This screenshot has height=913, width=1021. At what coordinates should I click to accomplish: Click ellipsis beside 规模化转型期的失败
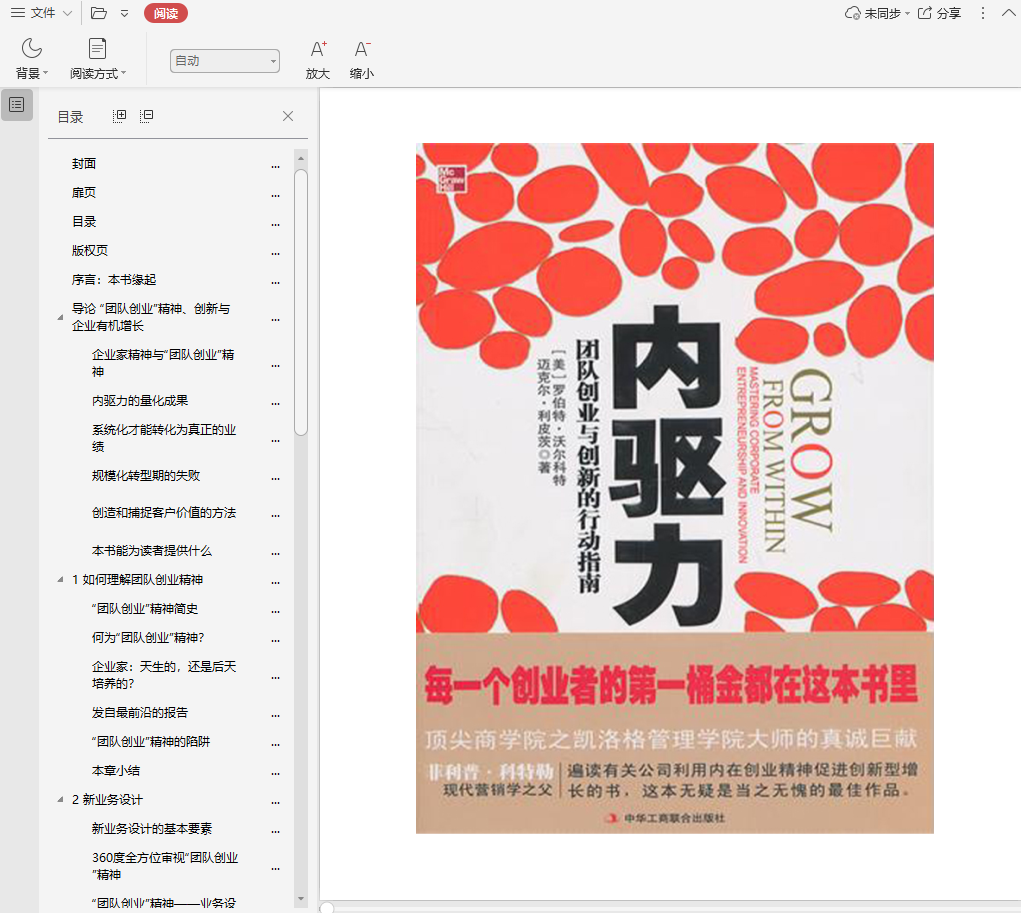pos(275,478)
